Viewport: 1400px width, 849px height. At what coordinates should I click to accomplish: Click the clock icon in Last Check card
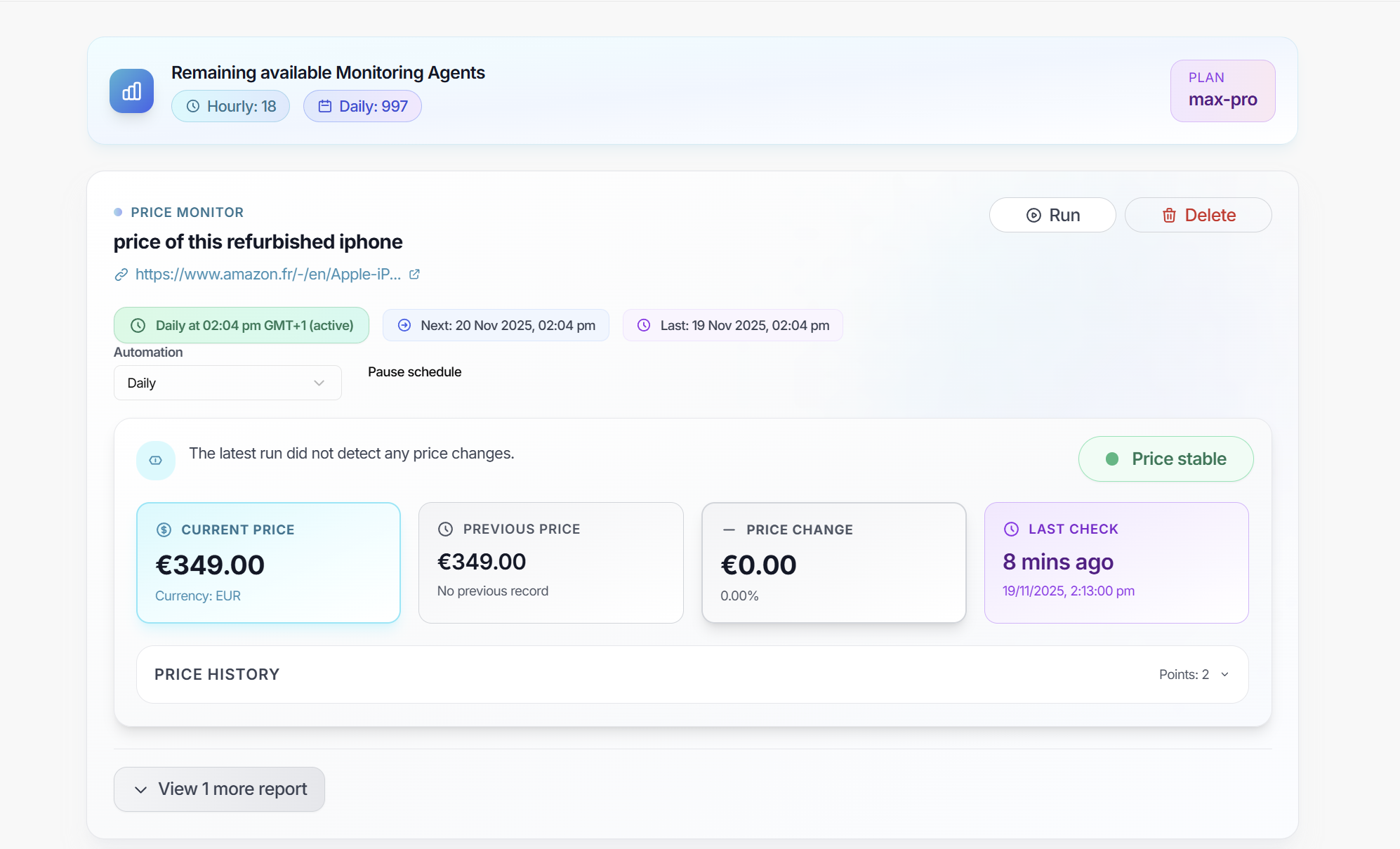[x=1011, y=529]
